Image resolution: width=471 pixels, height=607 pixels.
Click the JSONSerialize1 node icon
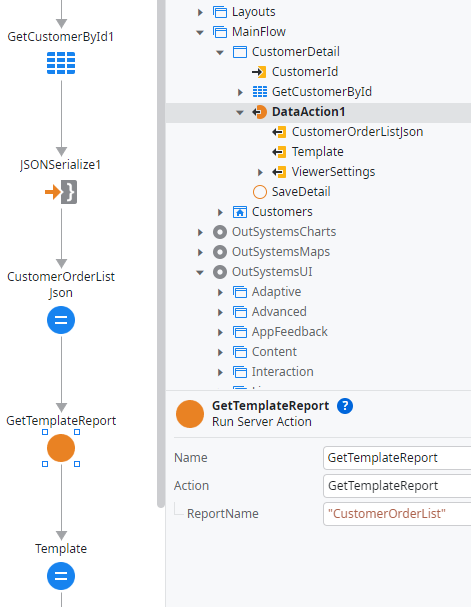coord(61,192)
